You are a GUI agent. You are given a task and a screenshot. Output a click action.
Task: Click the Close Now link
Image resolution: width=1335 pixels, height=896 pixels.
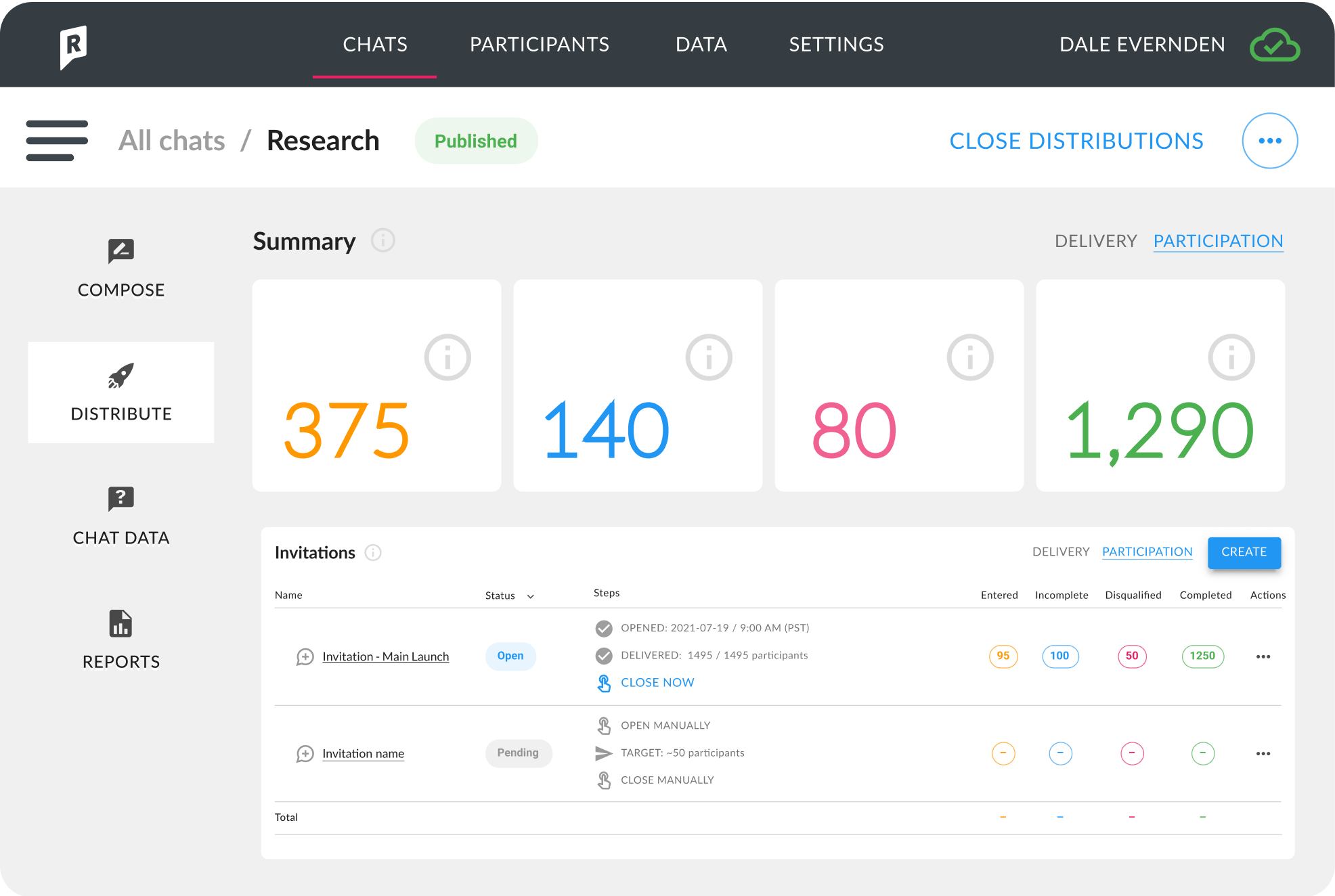tap(657, 683)
